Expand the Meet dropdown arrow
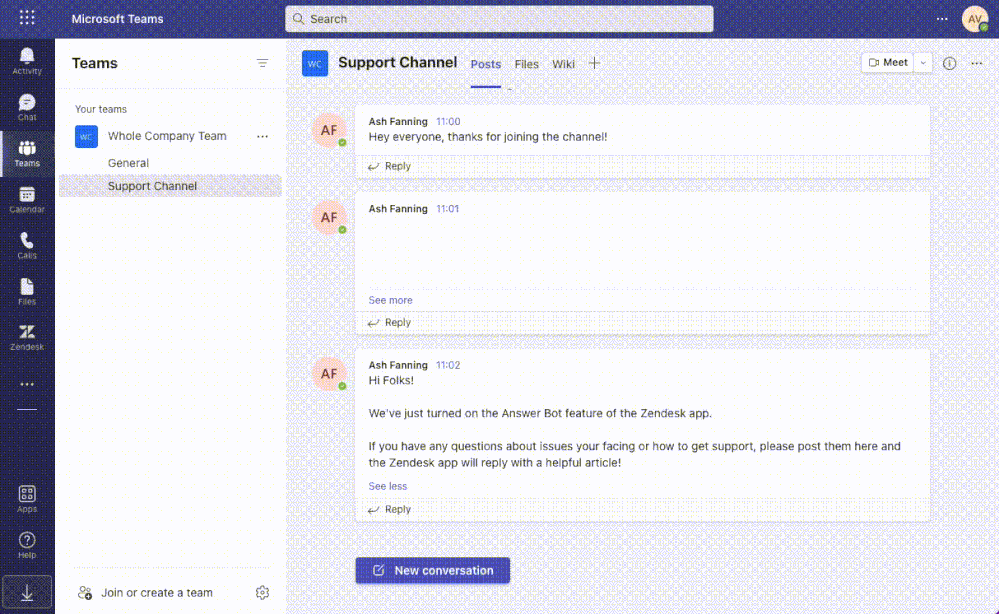This screenshot has width=999, height=614. tap(923, 62)
